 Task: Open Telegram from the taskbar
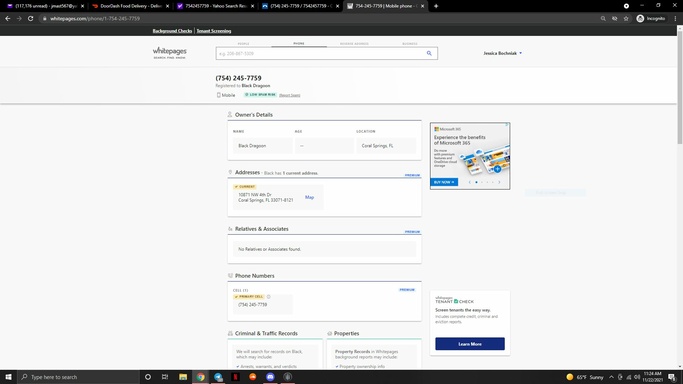tap(218, 377)
